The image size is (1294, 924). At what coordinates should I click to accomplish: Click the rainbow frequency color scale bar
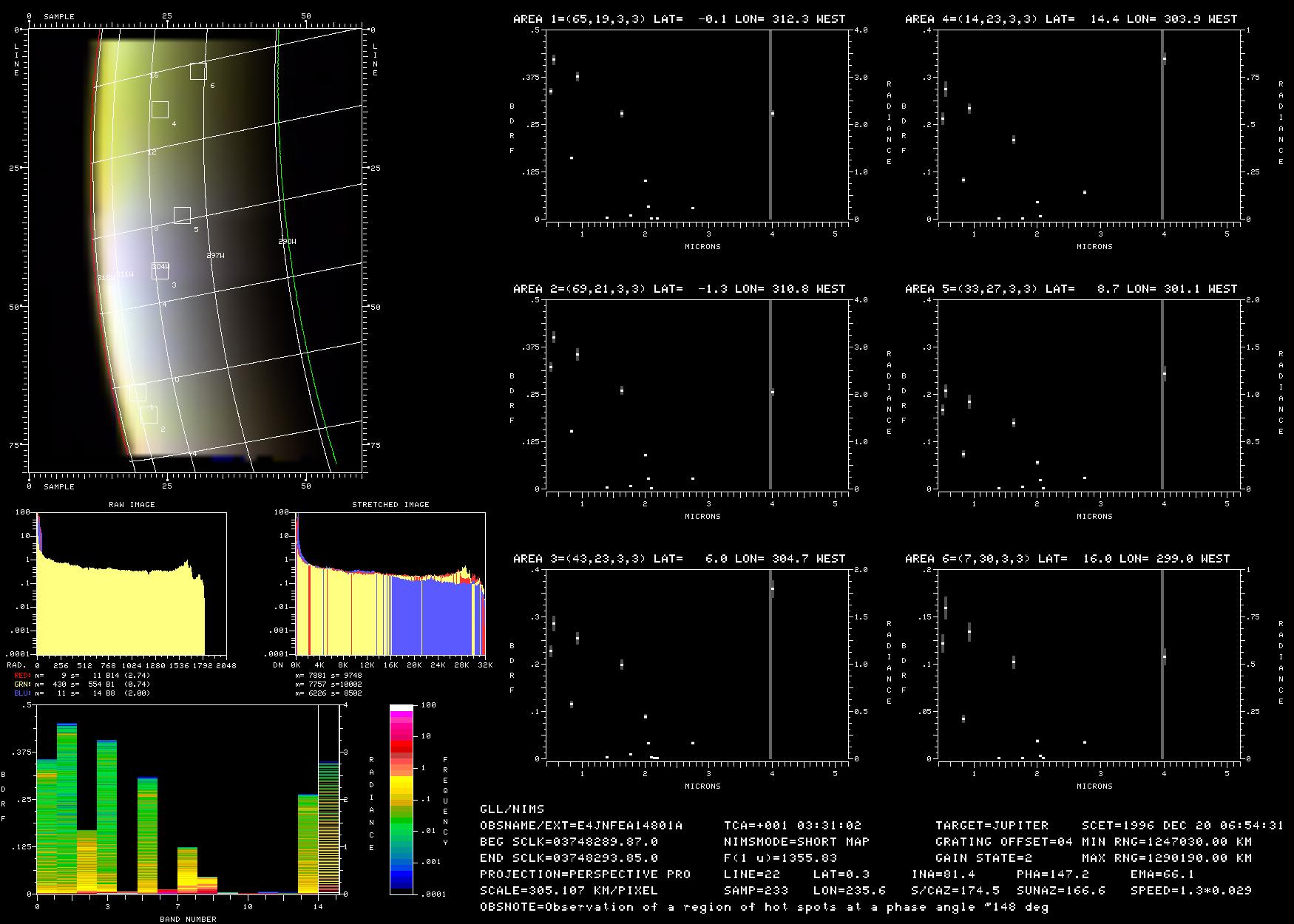click(x=401, y=799)
